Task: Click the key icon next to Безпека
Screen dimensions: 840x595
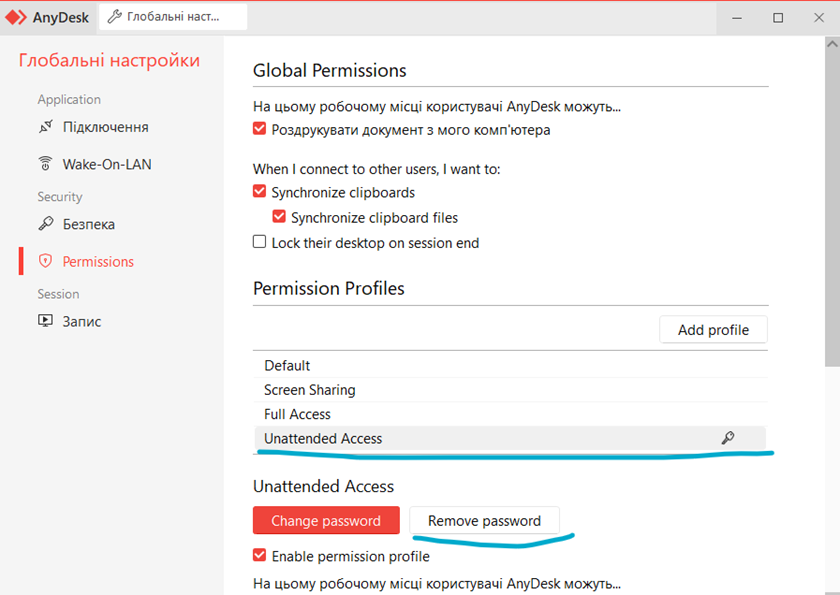Action: (45, 224)
